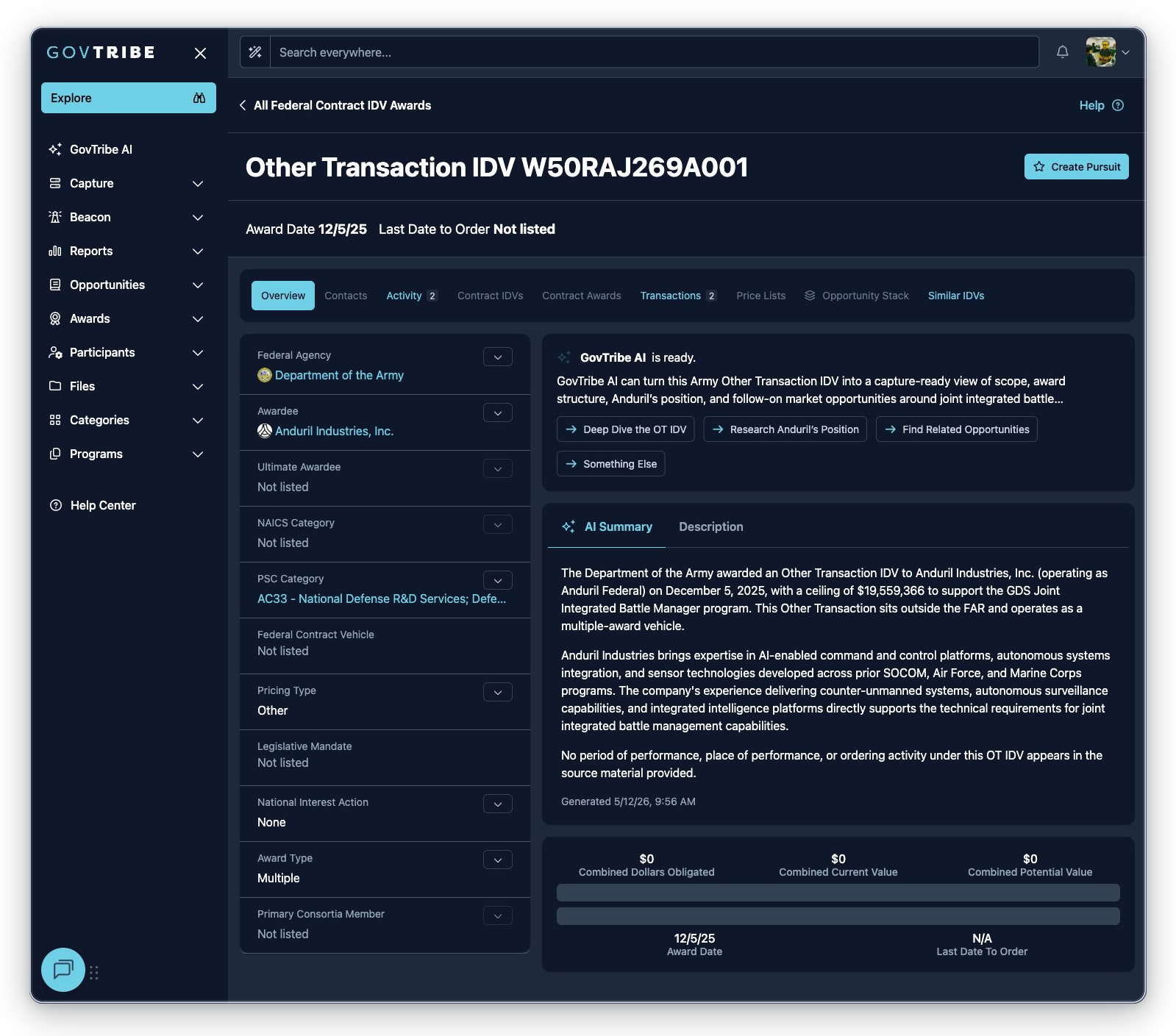Expand the Categories menu chevron
The width and height of the screenshot is (1176, 1036).
point(198,420)
